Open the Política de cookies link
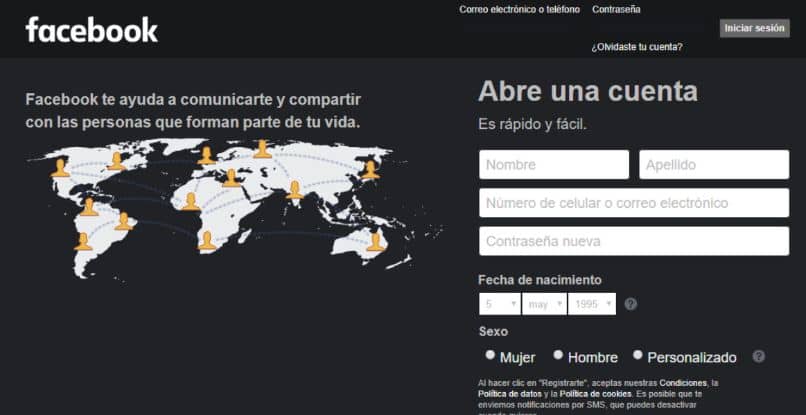 point(595,394)
